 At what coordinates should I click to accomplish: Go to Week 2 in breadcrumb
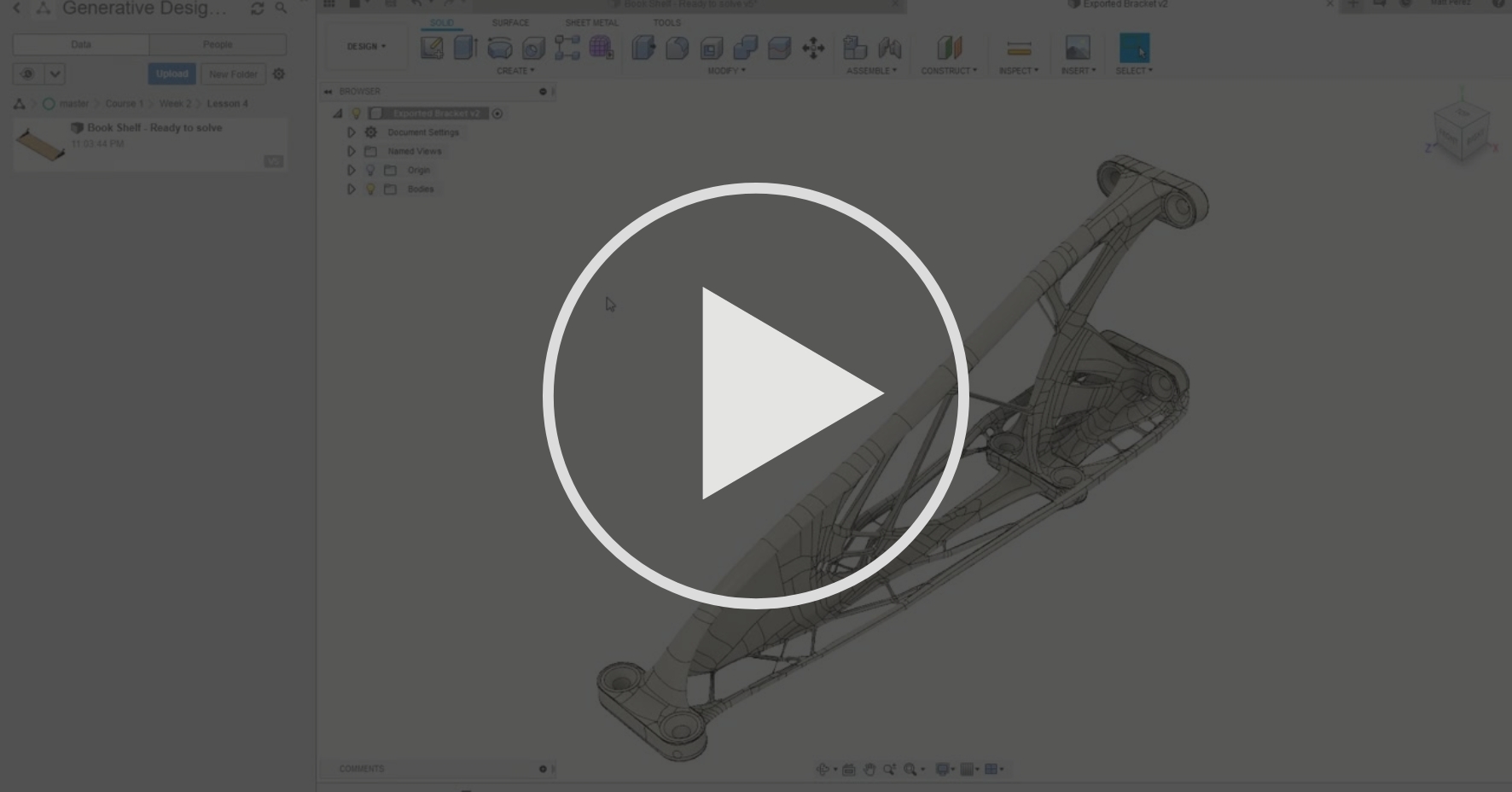click(175, 104)
